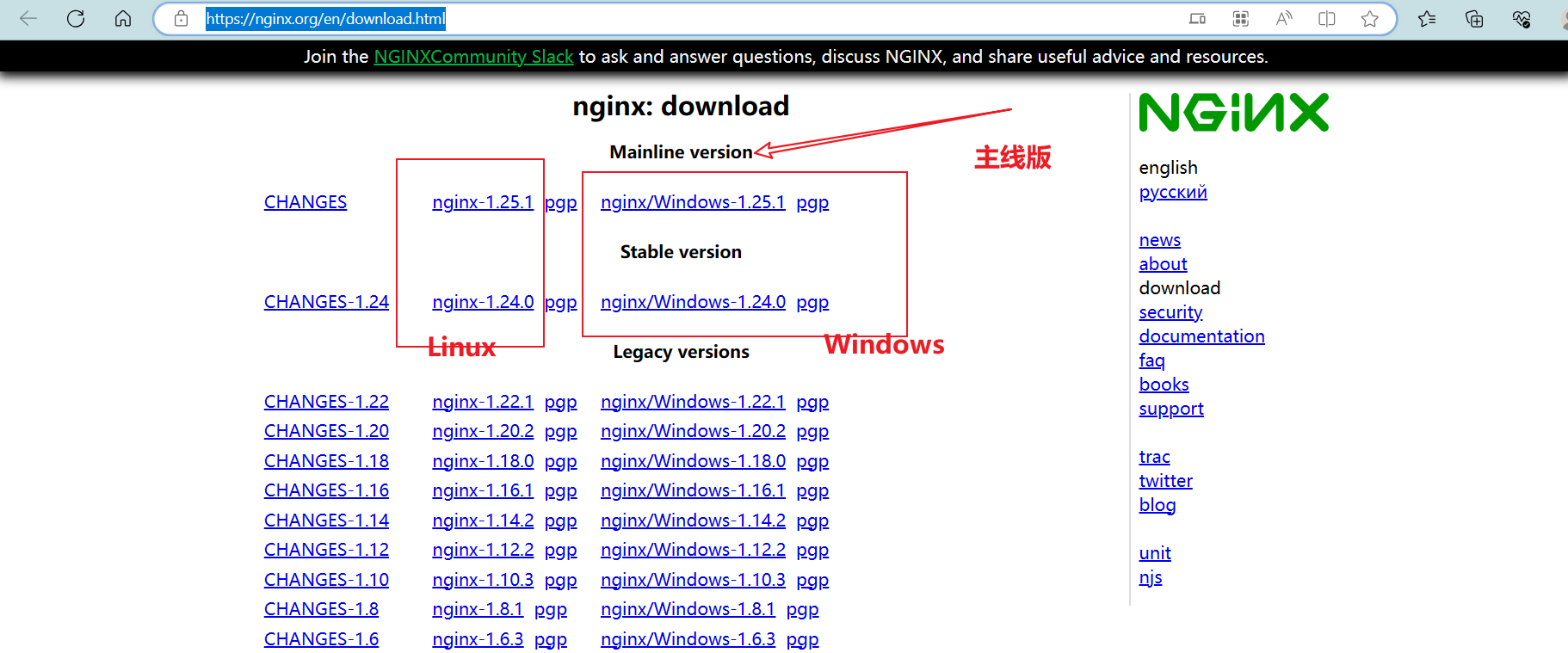Open pgp for nginx/Windows-1.25.1
Image resolution: width=1568 pixels, height=653 pixels.
coord(812,203)
